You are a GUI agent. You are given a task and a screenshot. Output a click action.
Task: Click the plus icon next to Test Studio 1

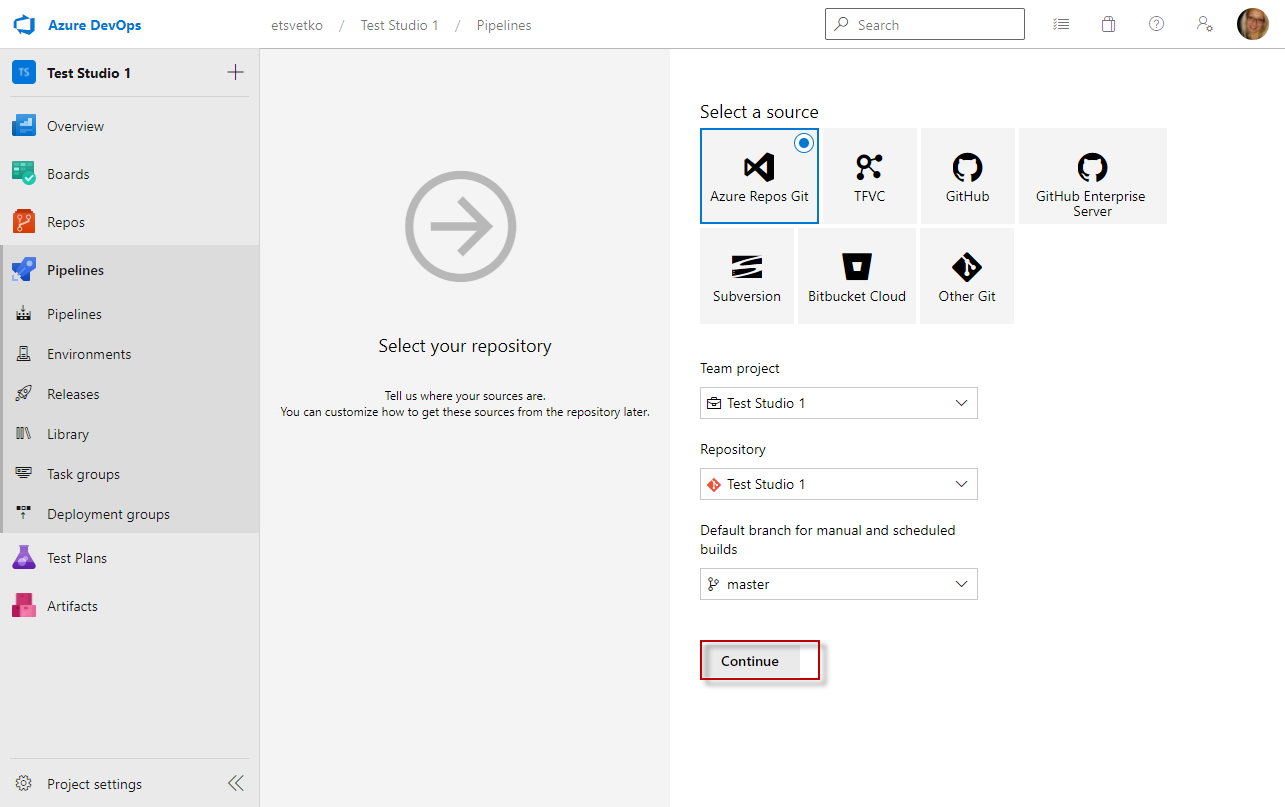tap(235, 72)
